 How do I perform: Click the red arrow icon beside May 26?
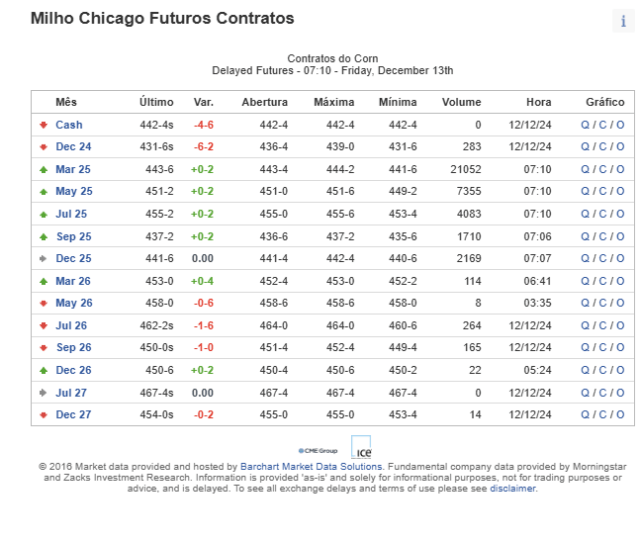point(43,303)
